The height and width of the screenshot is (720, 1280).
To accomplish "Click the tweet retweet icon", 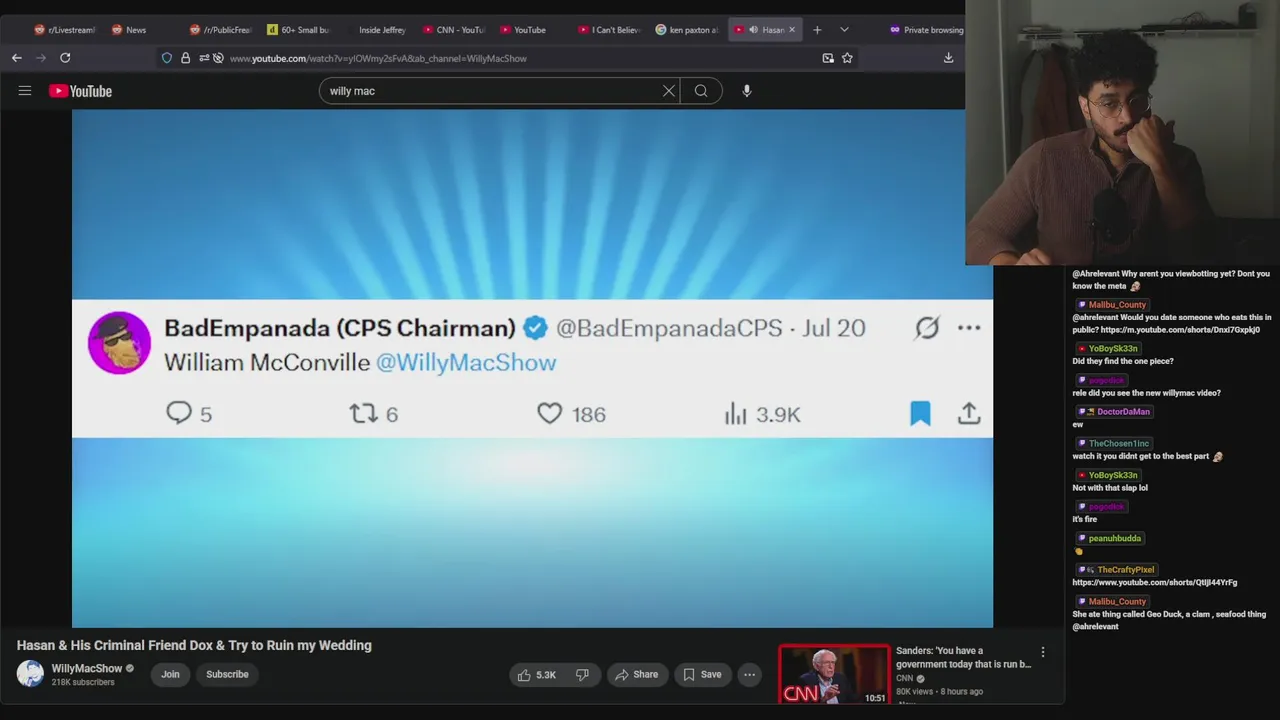I will (x=363, y=413).
